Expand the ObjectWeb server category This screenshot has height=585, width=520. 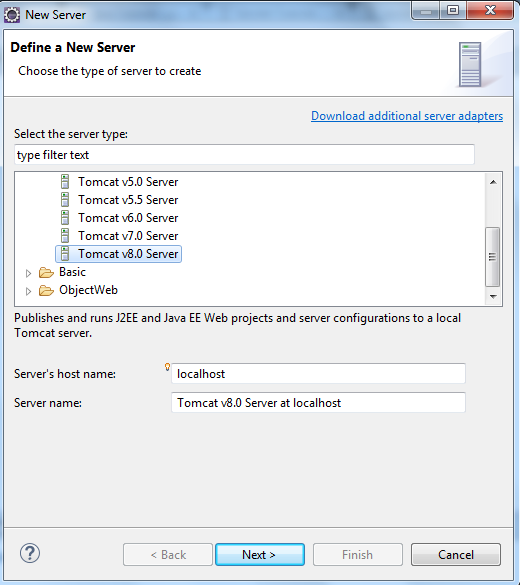pyautogui.click(x=28, y=291)
